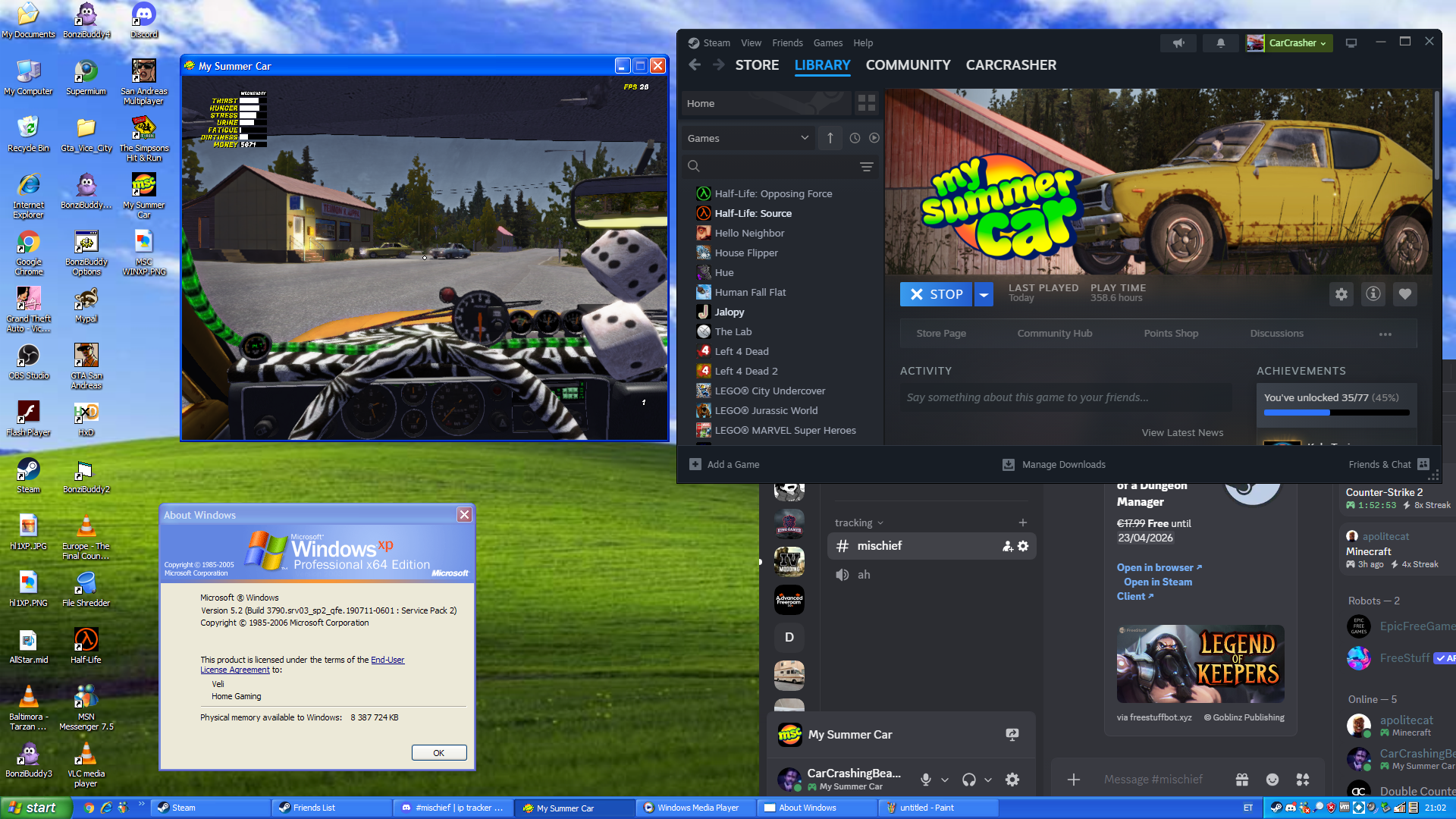Toggle recent games clock filter
The image size is (1456, 819).
[x=855, y=138]
